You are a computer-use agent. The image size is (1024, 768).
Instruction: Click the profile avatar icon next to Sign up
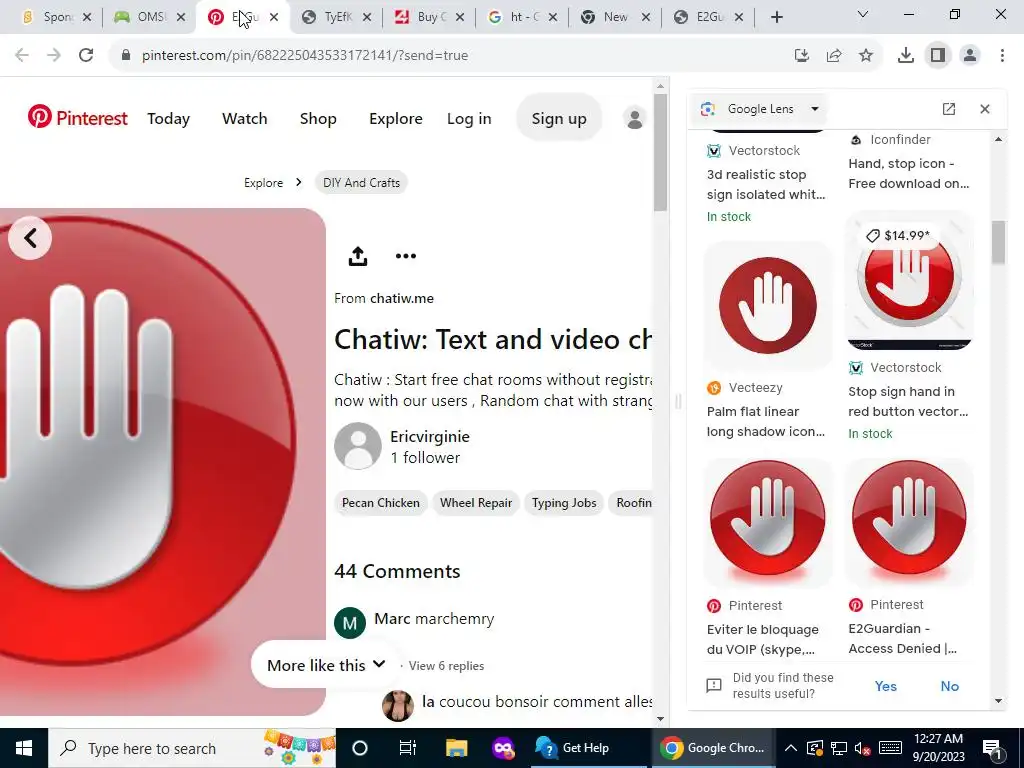635,118
